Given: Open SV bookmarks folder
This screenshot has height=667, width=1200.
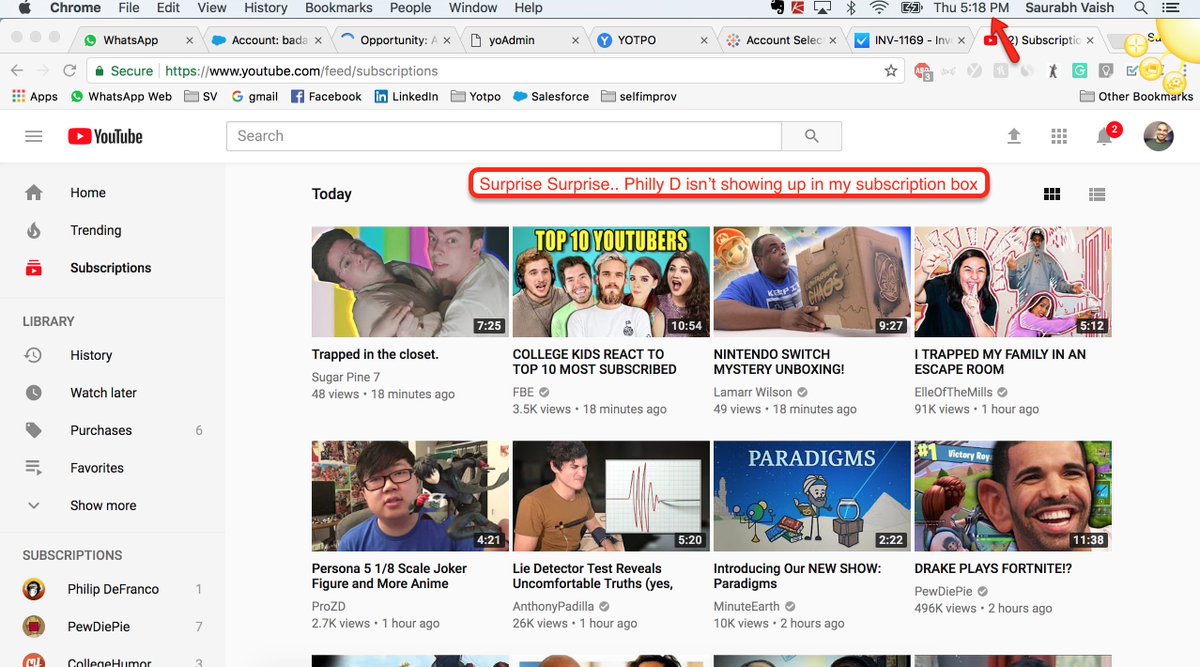Looking at the screenshot, I should 199,97.
